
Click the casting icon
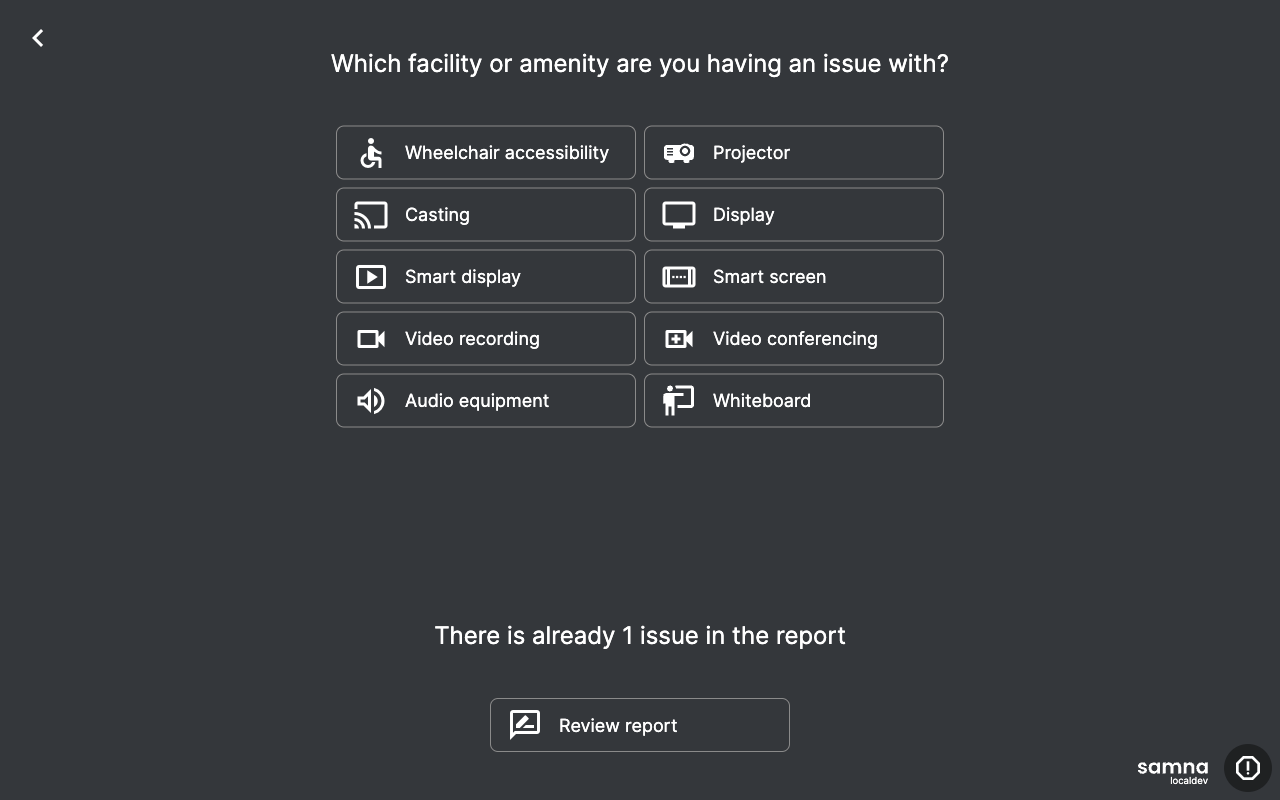[371, 215]
